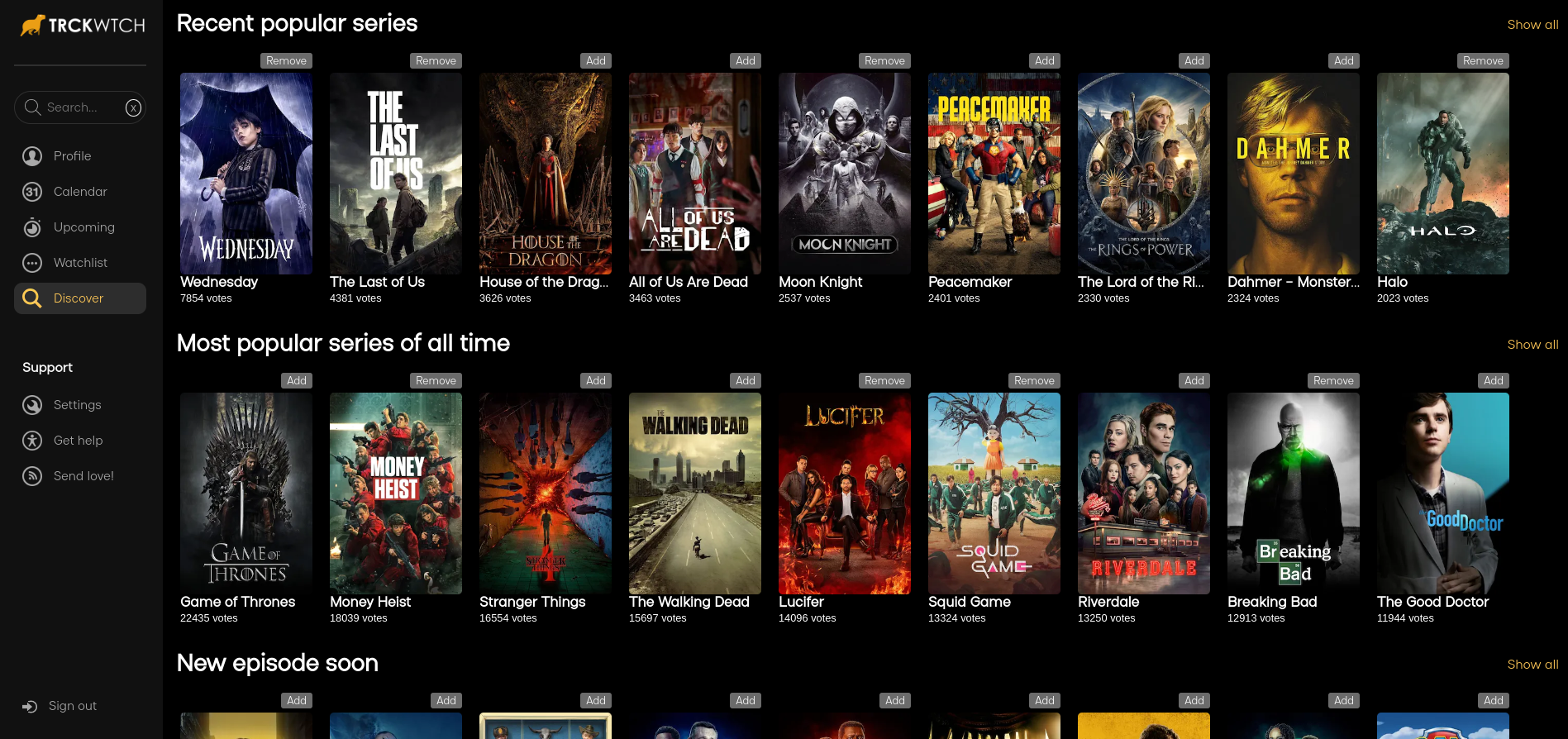The height and width of the screenshot is (739, 1568).
Task: Add Dahmer - Monster series
Action: [x=1344, y=61]
